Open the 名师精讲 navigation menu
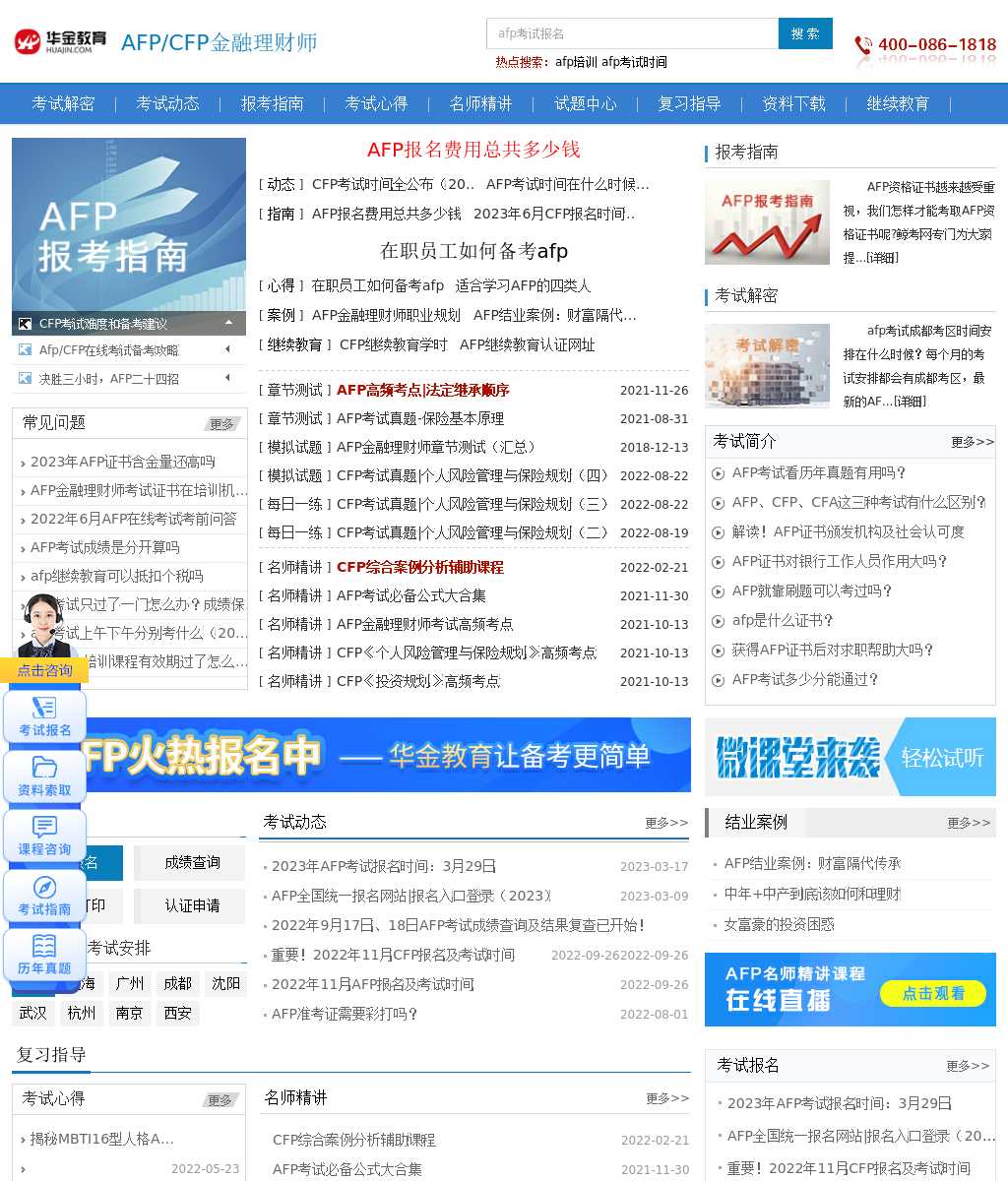The width and height of the screenshot is (1008, 1181). pyautogui.click(x=480, y=103)
